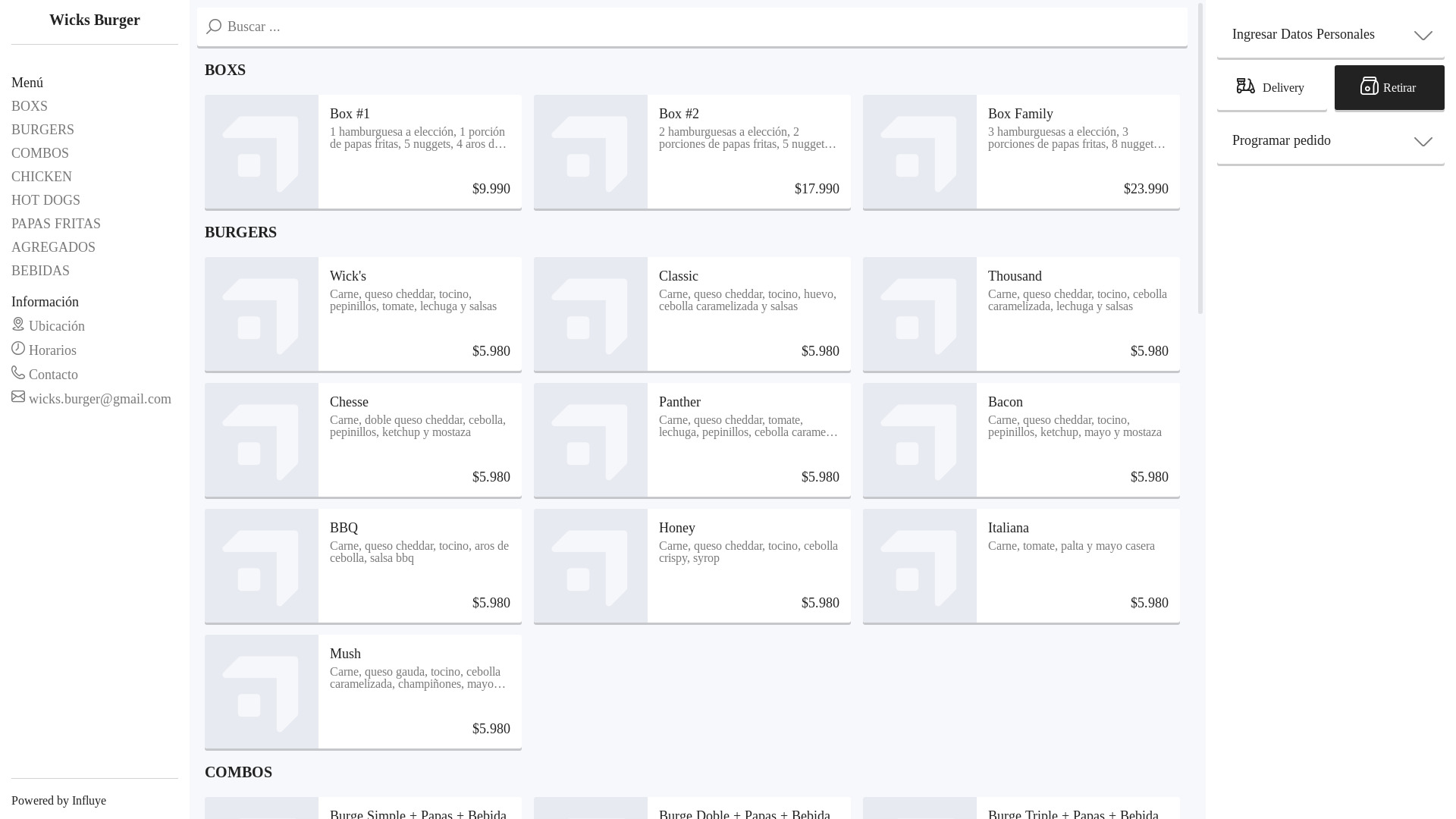Click the vertical page scrollbar
The image size is (1456, 819).
(1200, 159)
